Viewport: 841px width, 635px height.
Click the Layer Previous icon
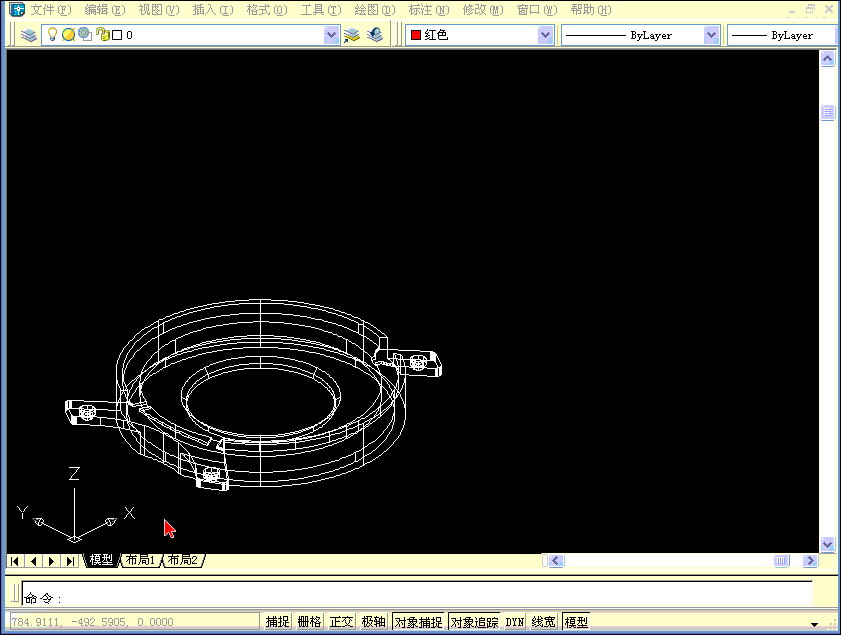click(375, 35)
